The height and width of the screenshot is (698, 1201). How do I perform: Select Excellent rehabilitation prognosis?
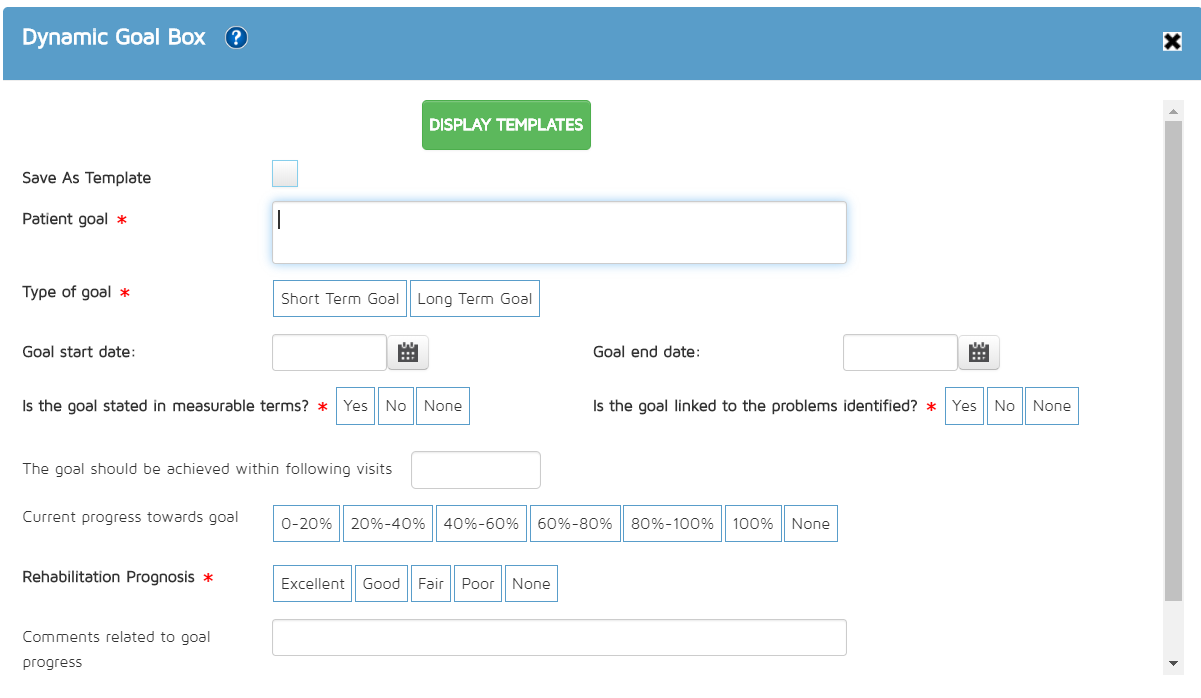pos(312,584)
